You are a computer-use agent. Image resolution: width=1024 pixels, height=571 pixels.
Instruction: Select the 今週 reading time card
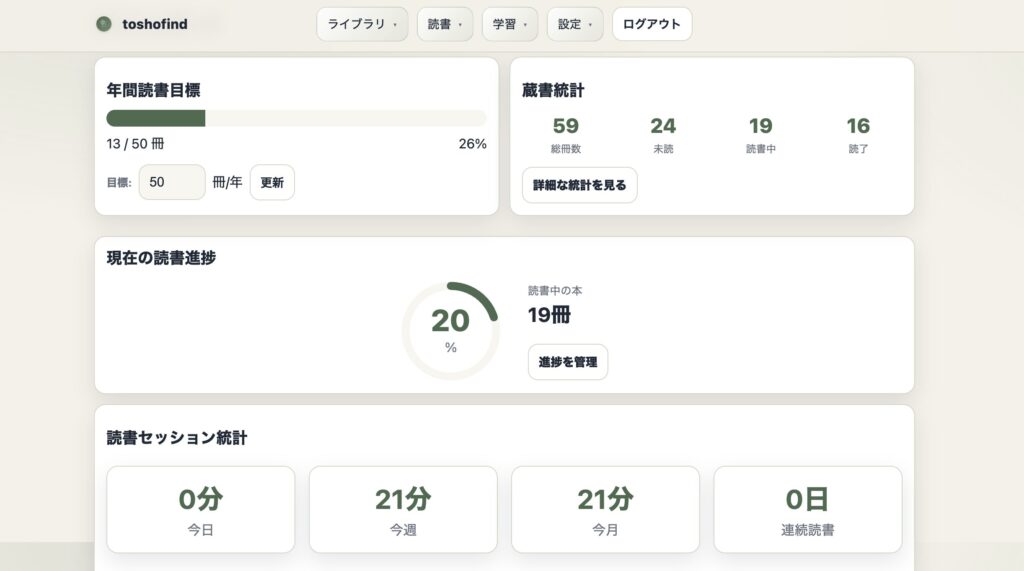click(x=403, y=509)
